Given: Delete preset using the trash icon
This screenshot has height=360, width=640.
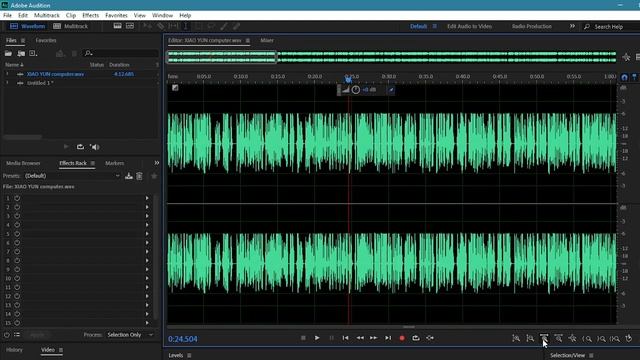Looking at the screenshot, I should tap(140, 176).
